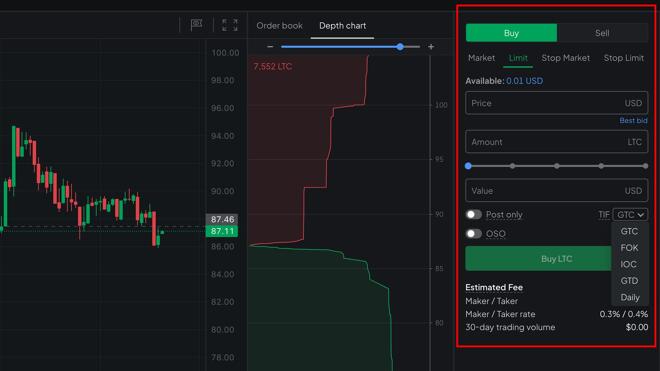Click the available 0.01 USD balance

(524, 81)
